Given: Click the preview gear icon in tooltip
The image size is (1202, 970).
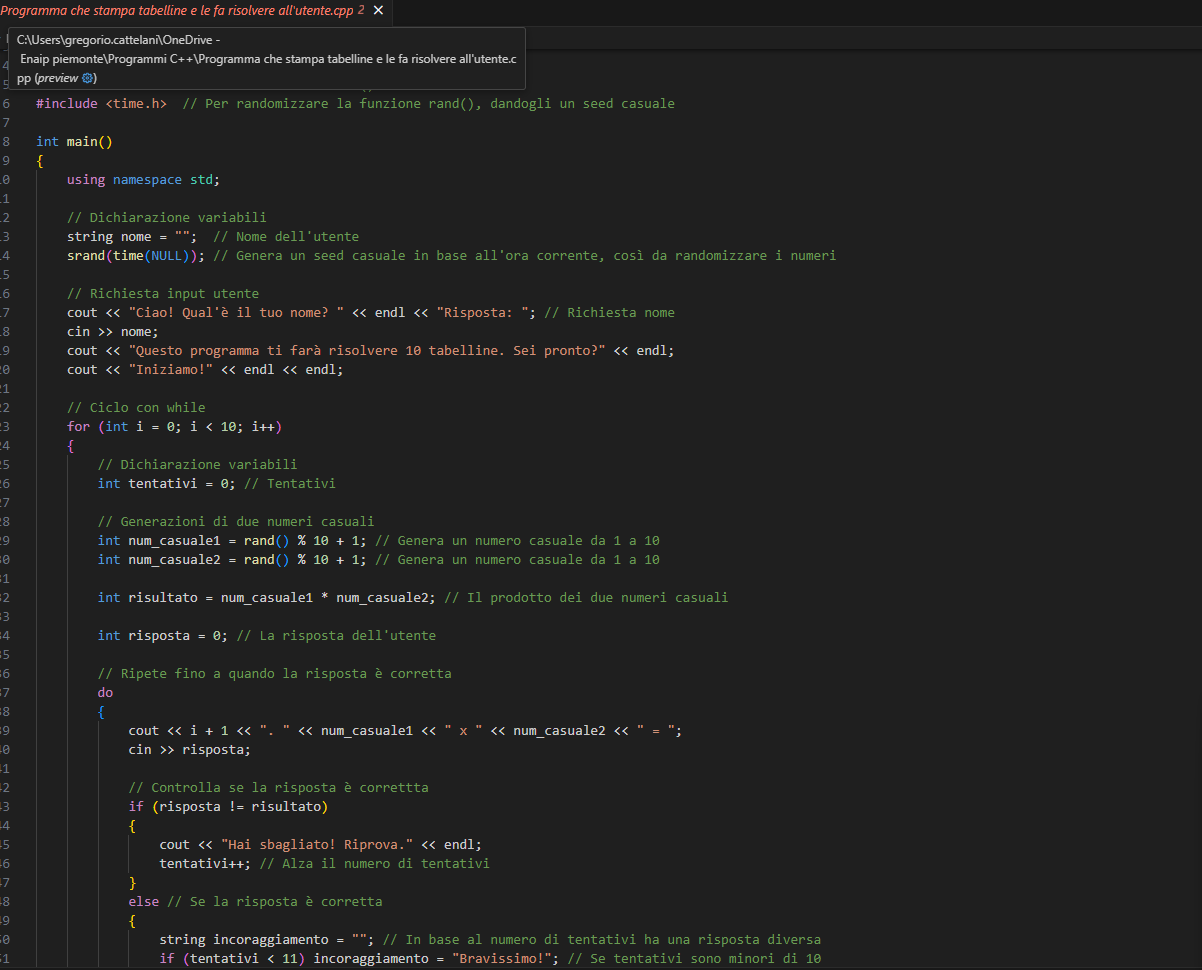Looking at the screenshot, I should point(88,78).
